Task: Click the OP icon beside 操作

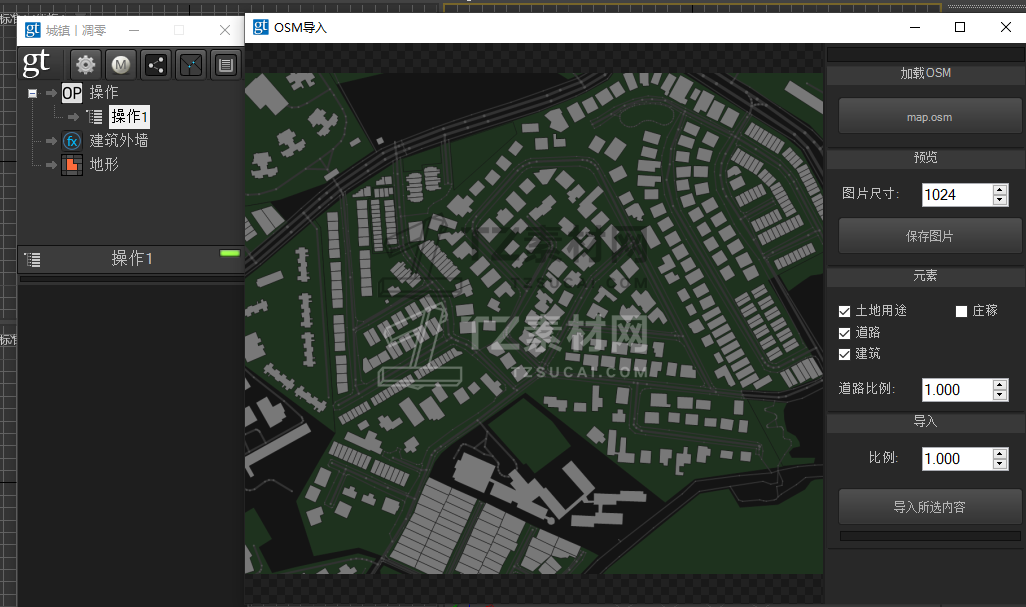Action: 72,93
